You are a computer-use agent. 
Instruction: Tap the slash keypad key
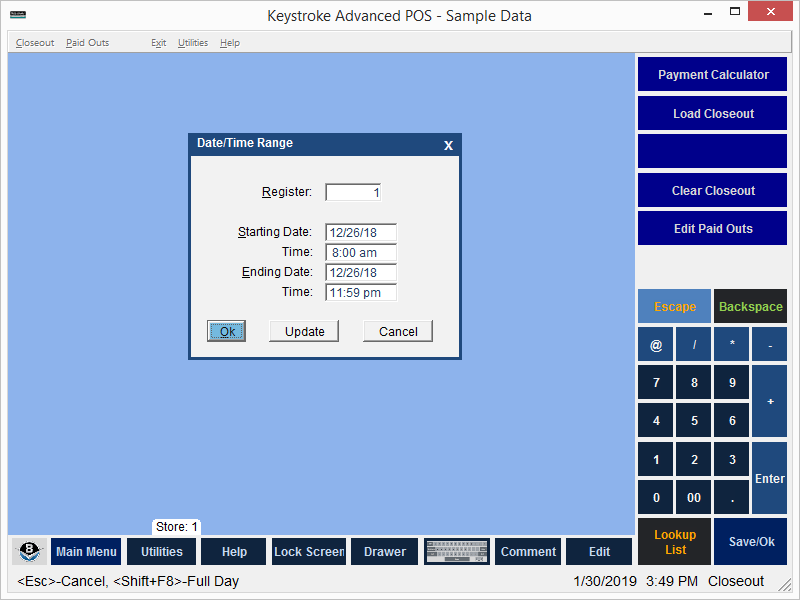[x=694, y=344]
